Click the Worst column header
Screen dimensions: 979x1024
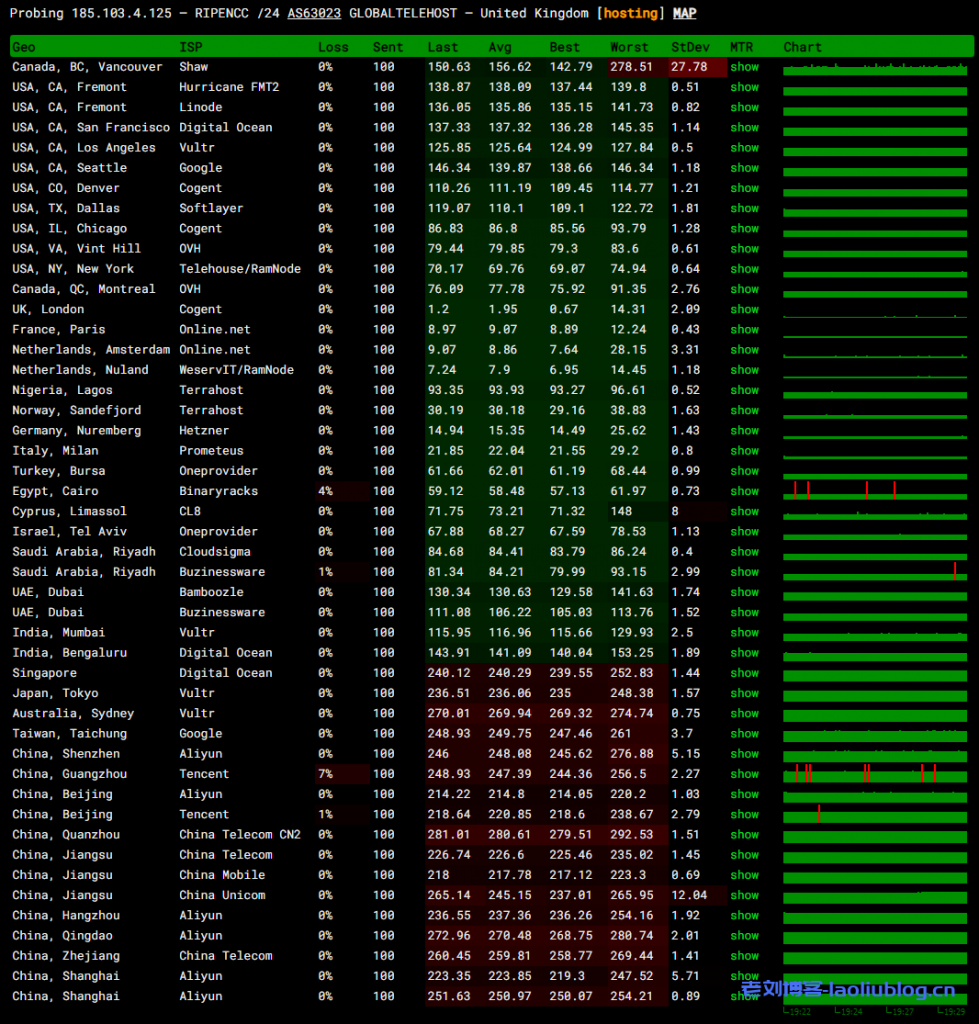pyautogui.click(x=628, y=47)
